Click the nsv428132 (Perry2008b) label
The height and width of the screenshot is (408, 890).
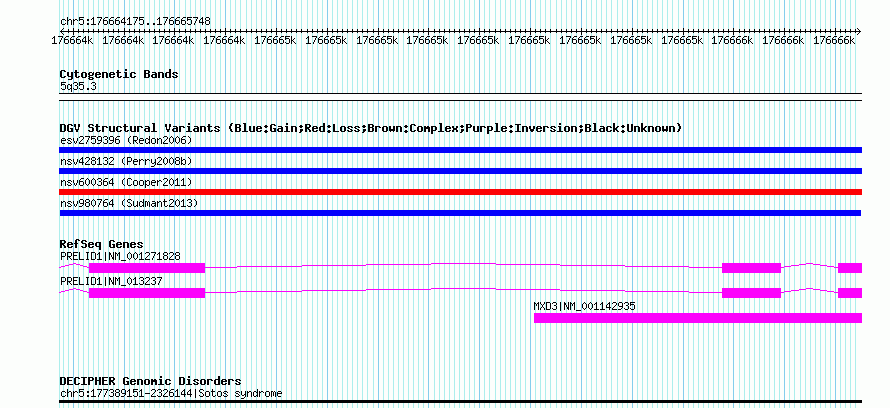126,161
